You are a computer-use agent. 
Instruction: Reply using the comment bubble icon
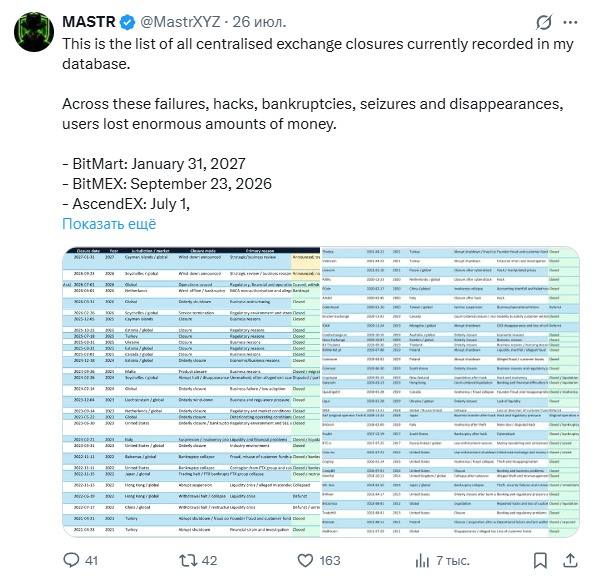pos(71,560)
